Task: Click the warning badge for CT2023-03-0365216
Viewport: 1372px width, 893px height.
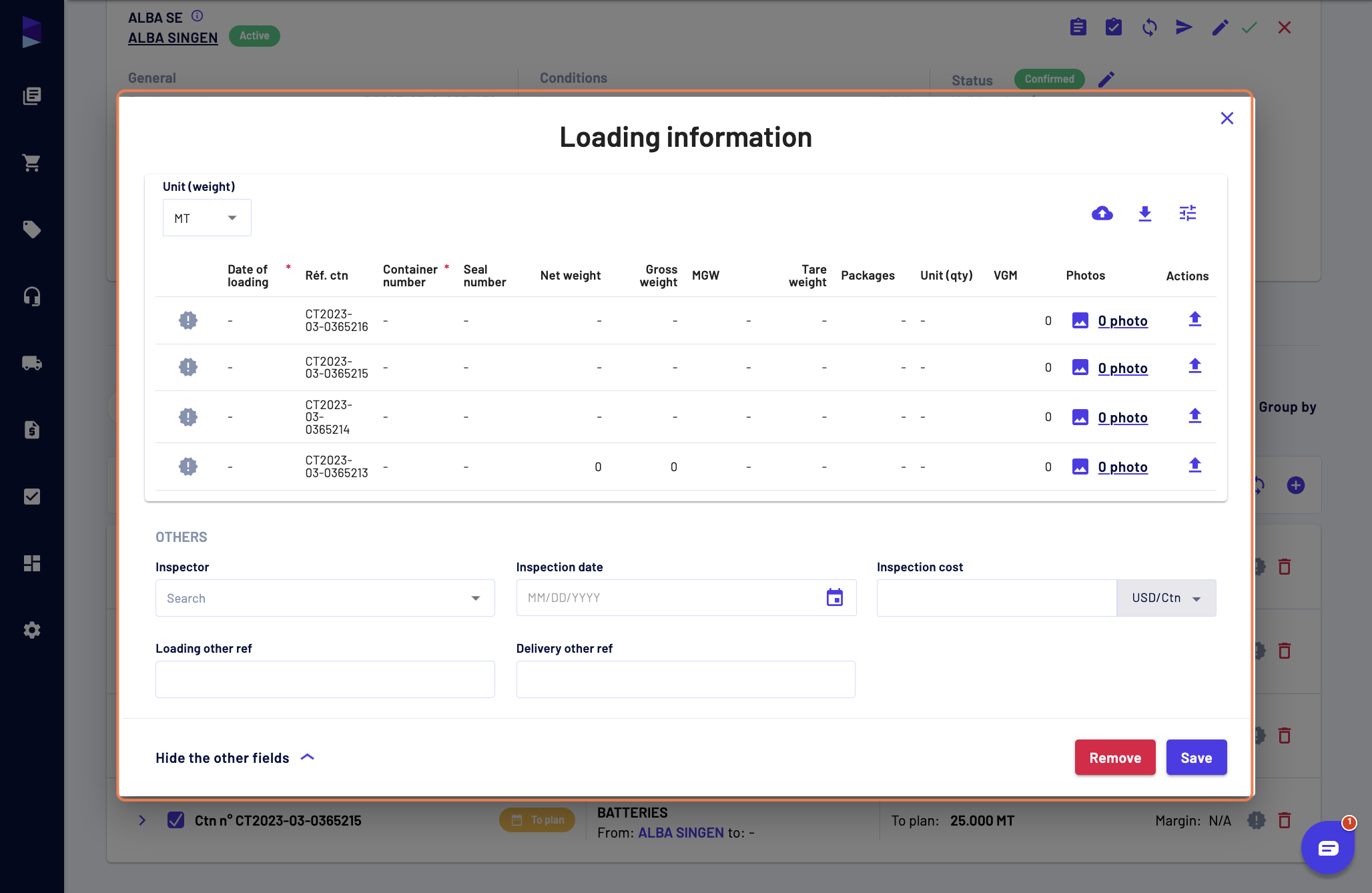Action: 188,320
